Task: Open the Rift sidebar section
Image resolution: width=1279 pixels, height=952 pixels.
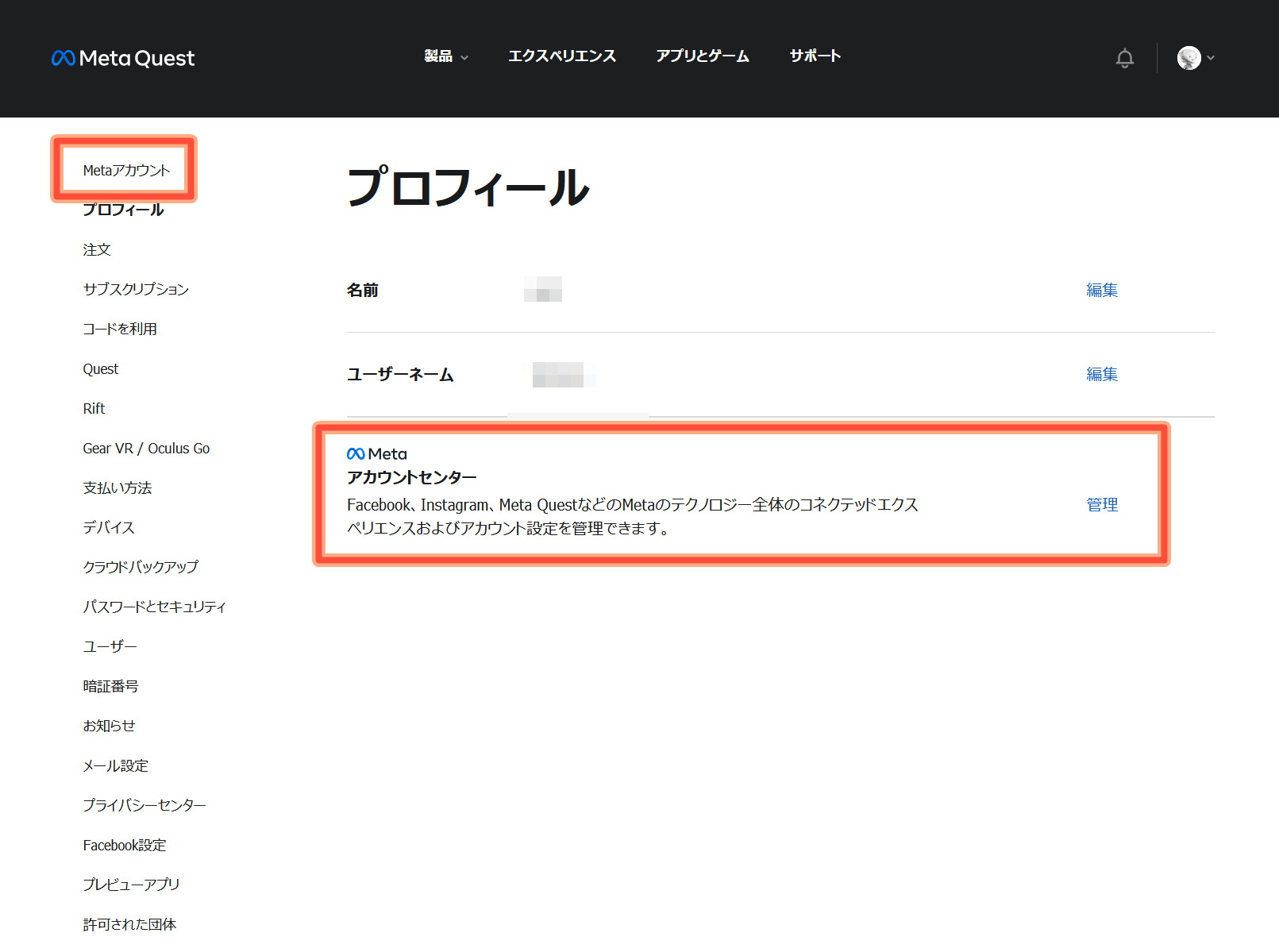Action: tap(94, 409)
